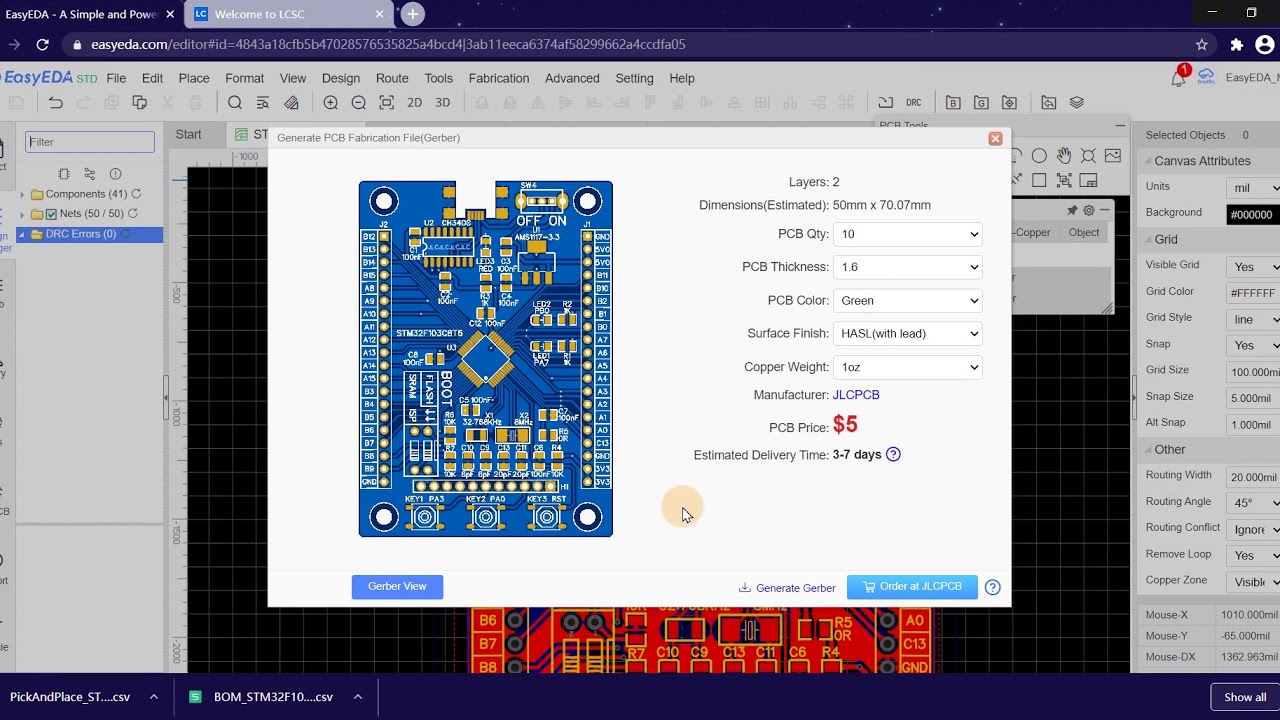Toggle the Nets visibility checkbox
Viewport: 1280px width, 720px height.
(x=52, y=214)
